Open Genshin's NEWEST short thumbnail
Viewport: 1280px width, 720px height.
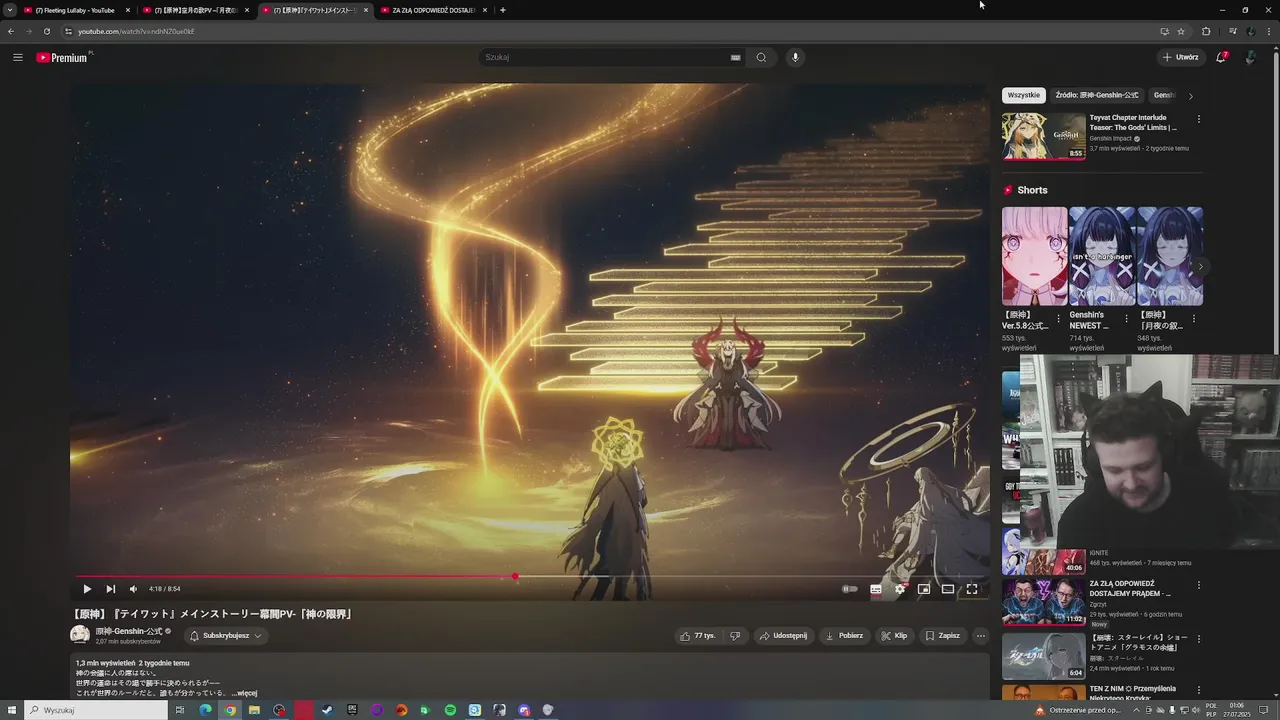pyautogui.click(x=1102, y=256)
